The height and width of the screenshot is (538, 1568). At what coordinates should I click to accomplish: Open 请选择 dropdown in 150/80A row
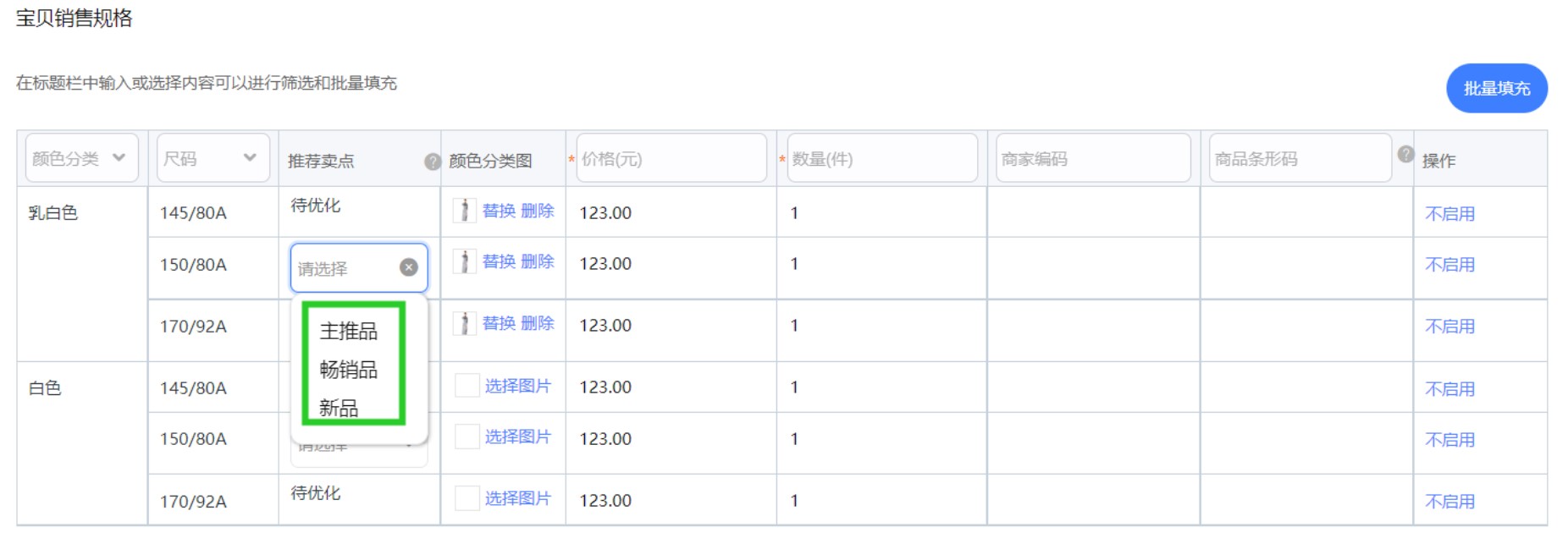pyautogui.click(x=359, y=268)
